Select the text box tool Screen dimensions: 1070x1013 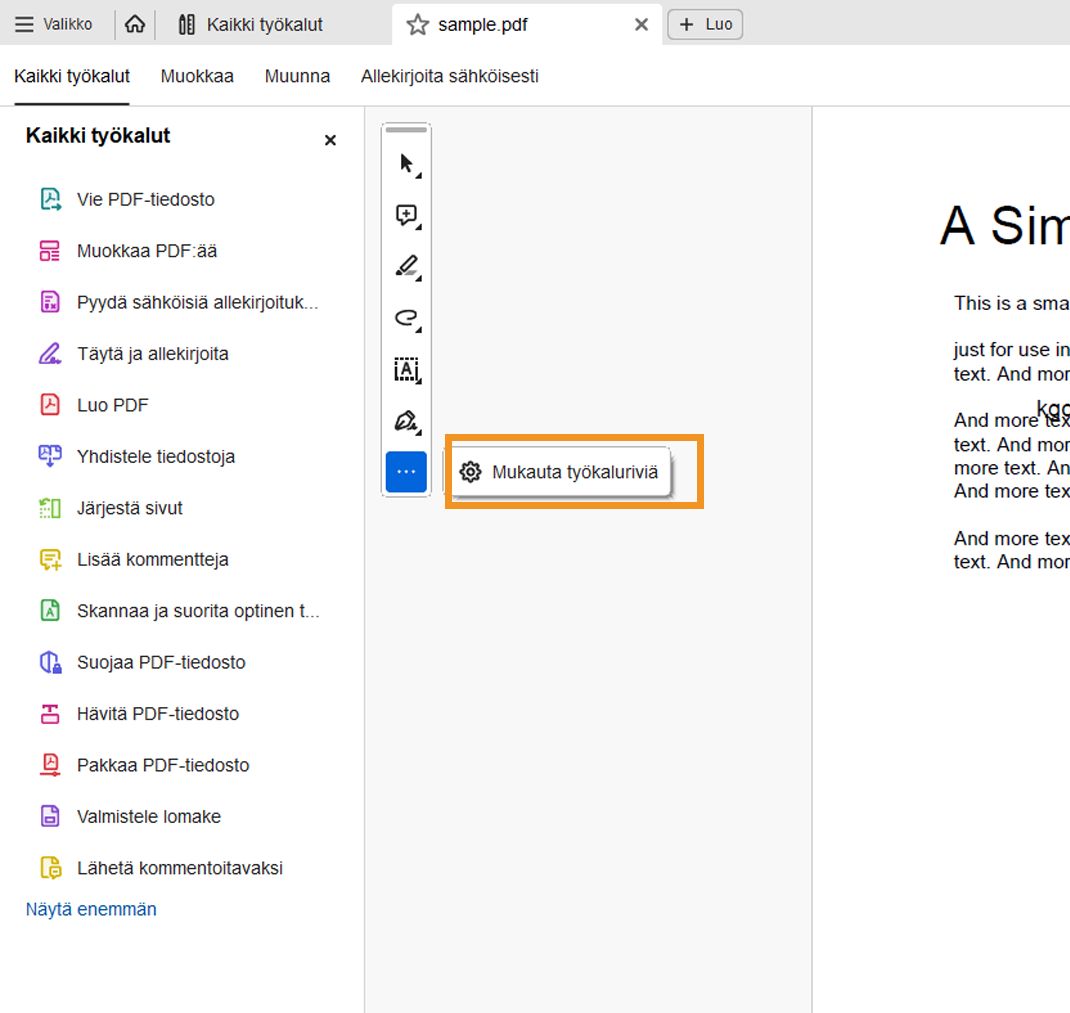click(x=406, y=369)
